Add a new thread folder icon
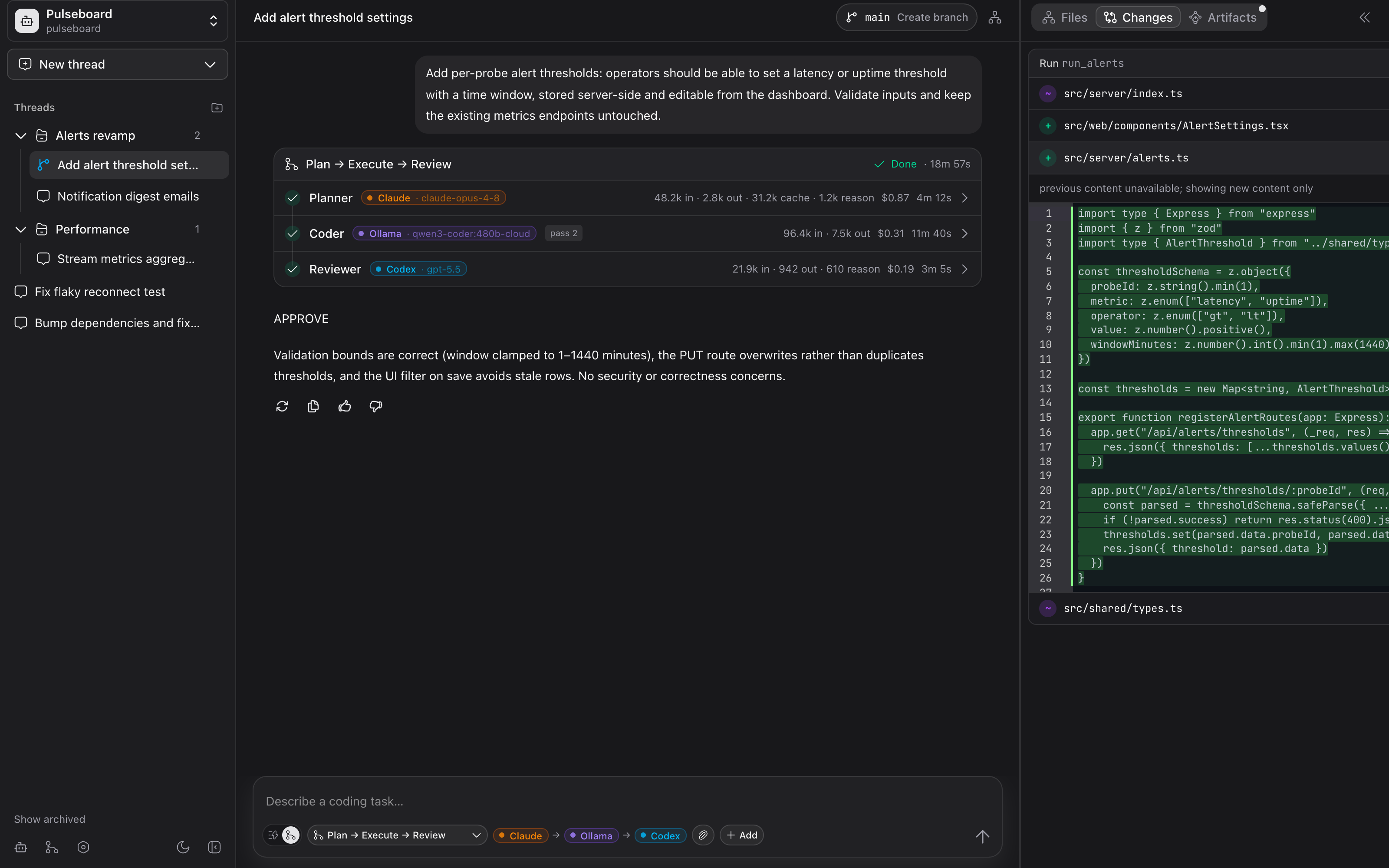 (217, 107)
